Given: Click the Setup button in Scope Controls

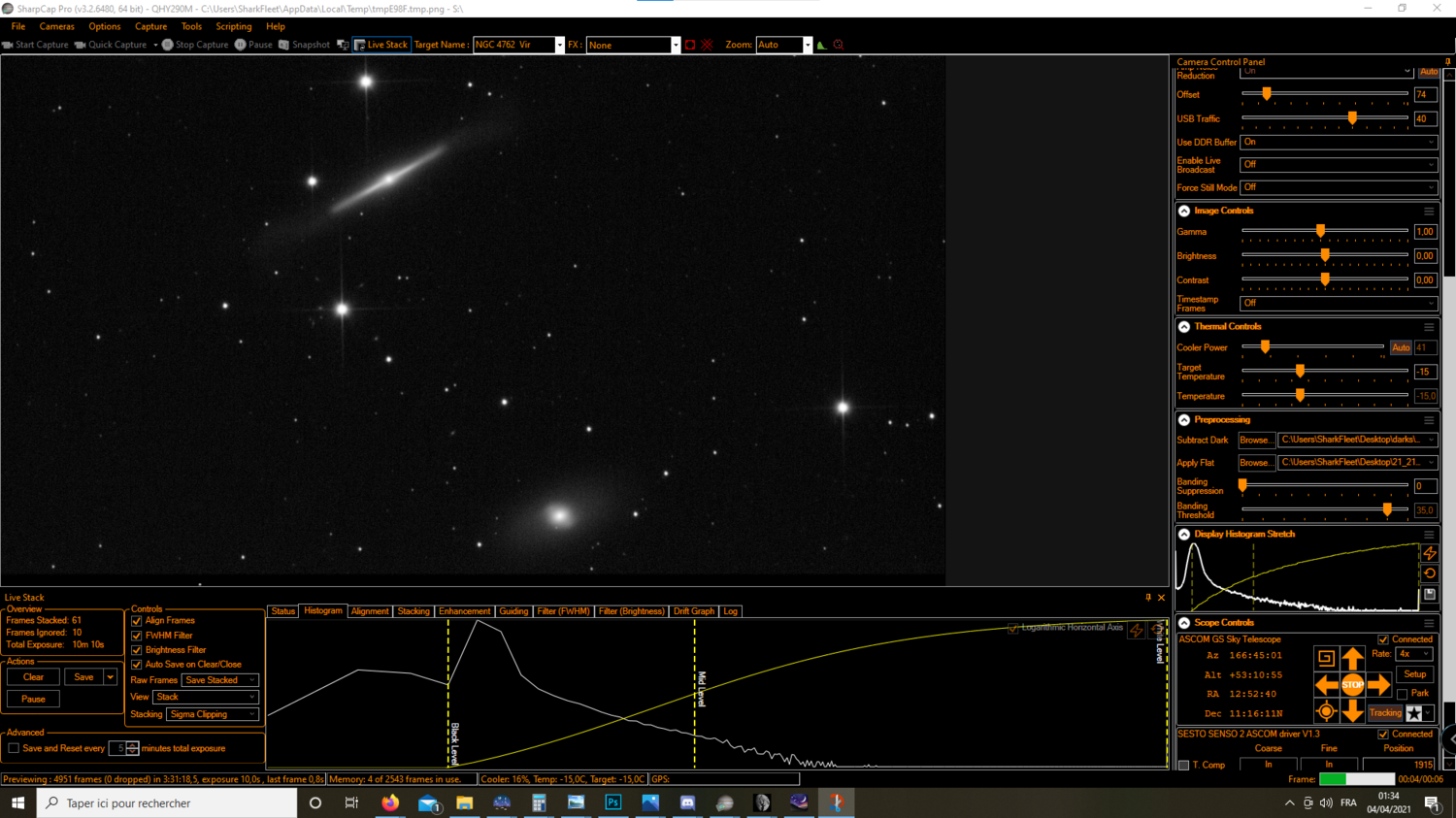Looking at the screenshot, I should pos(1414,672).
